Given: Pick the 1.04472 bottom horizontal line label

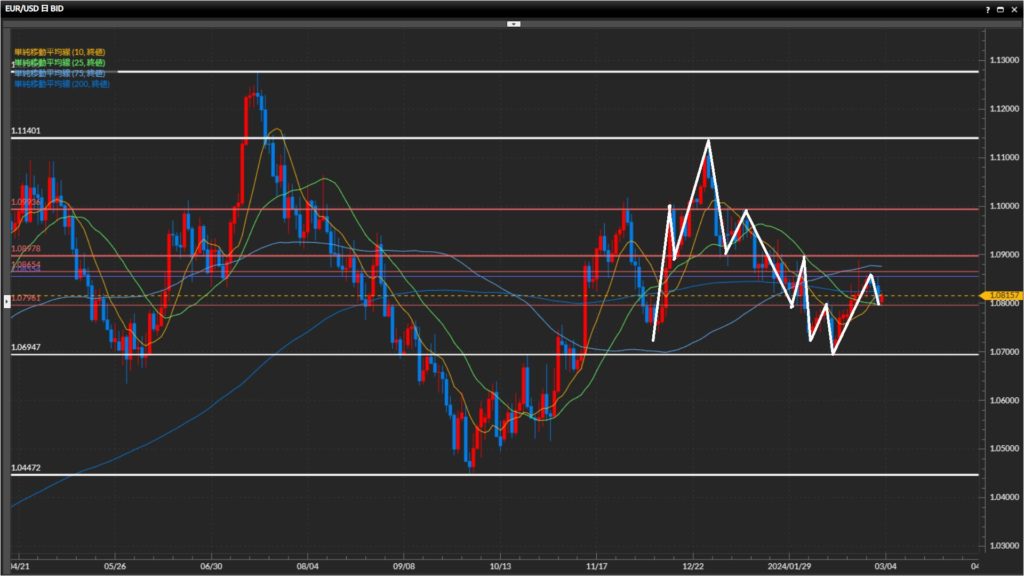Looking at the screenshot, I should [25, 467].
